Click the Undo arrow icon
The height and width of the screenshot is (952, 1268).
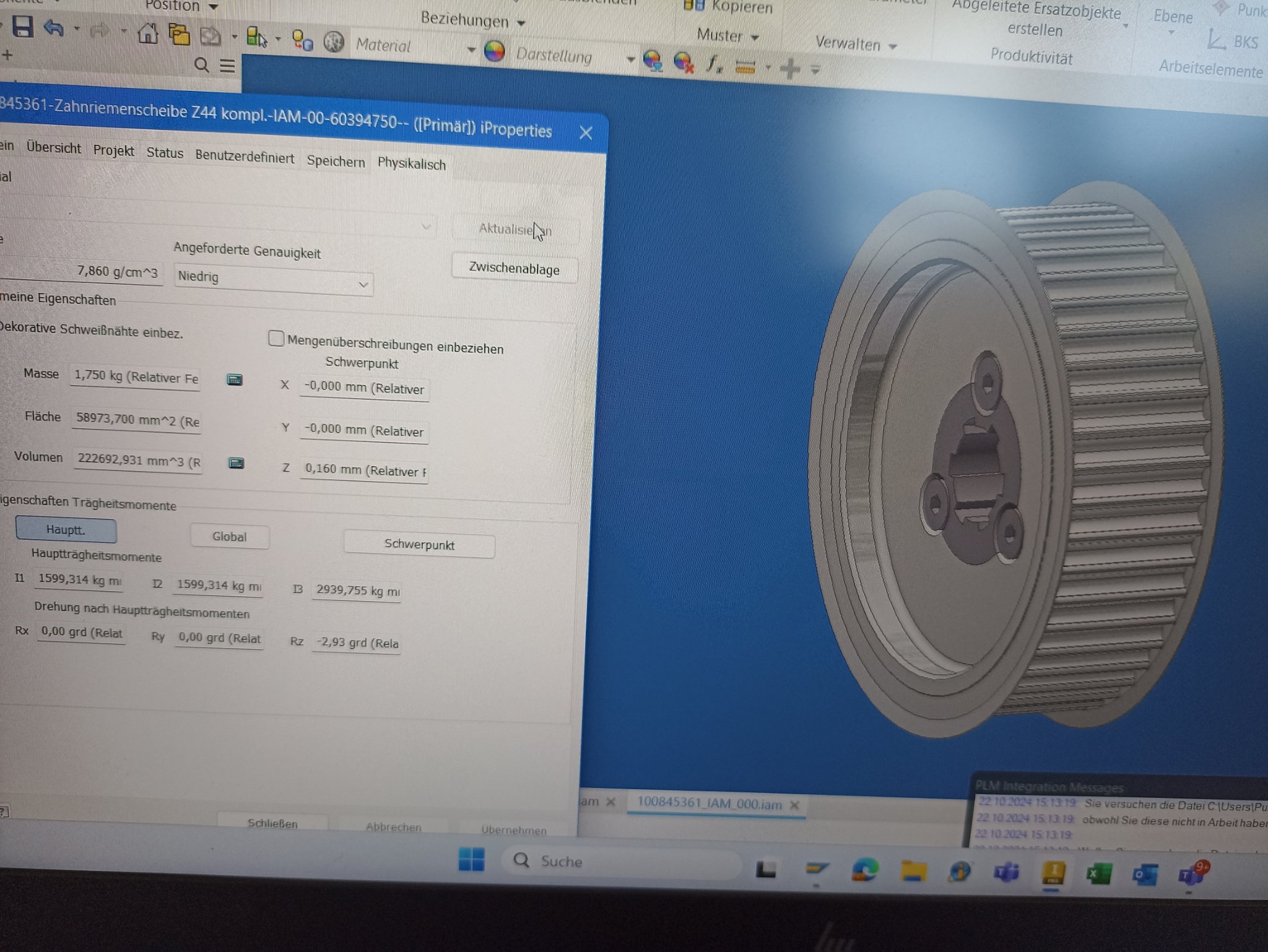(x=54, y=28)
